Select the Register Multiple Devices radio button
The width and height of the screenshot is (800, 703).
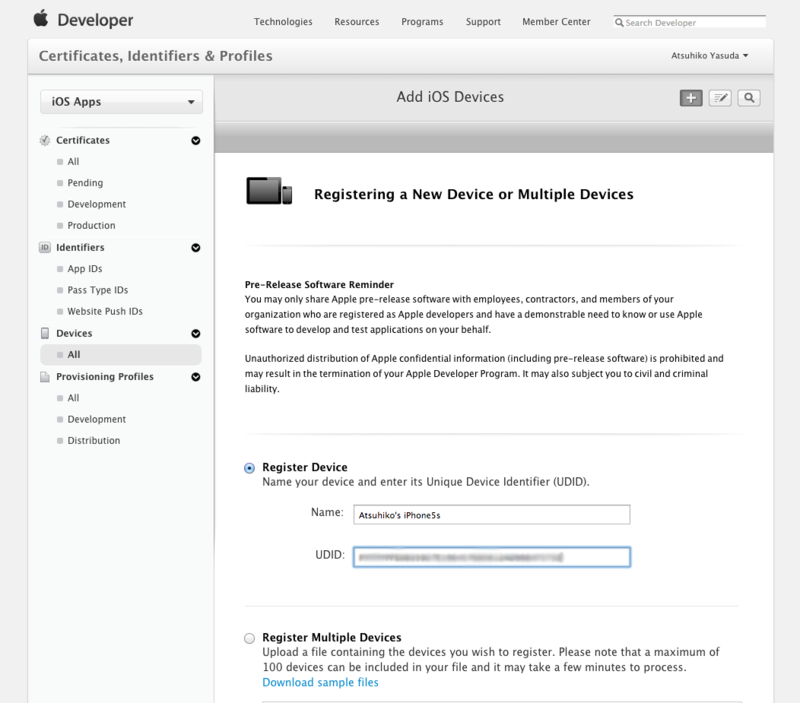(x=249, y=638)
